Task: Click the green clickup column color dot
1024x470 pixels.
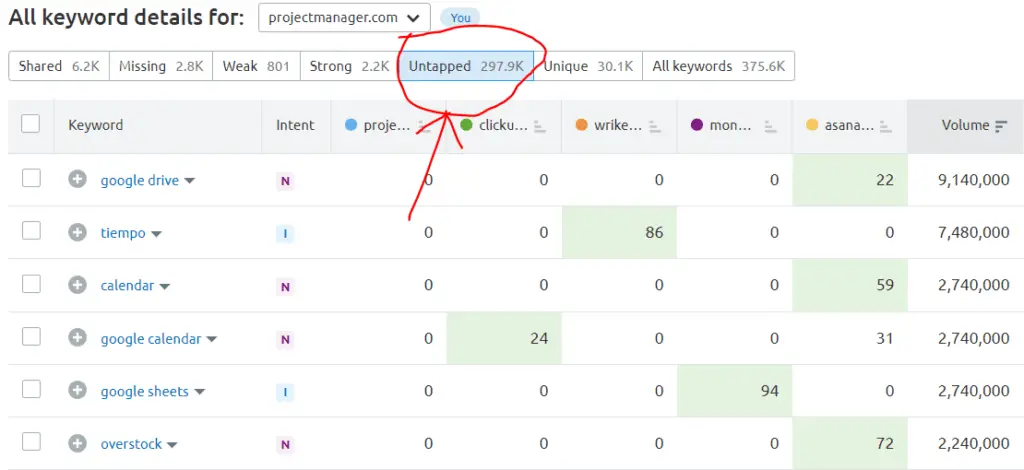Action: (466, 125)
